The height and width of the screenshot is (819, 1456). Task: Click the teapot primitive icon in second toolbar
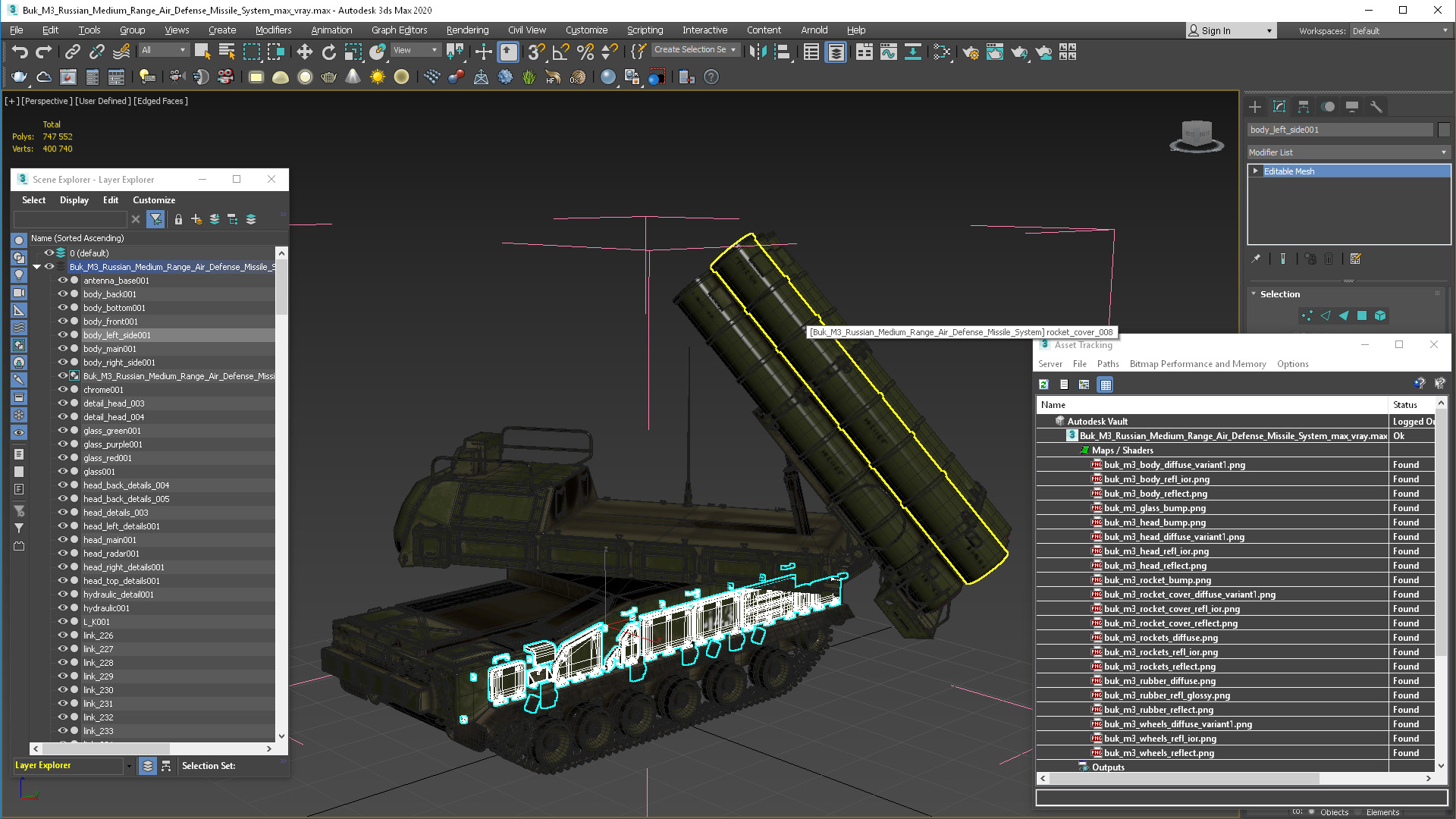[x=328, y=77]
